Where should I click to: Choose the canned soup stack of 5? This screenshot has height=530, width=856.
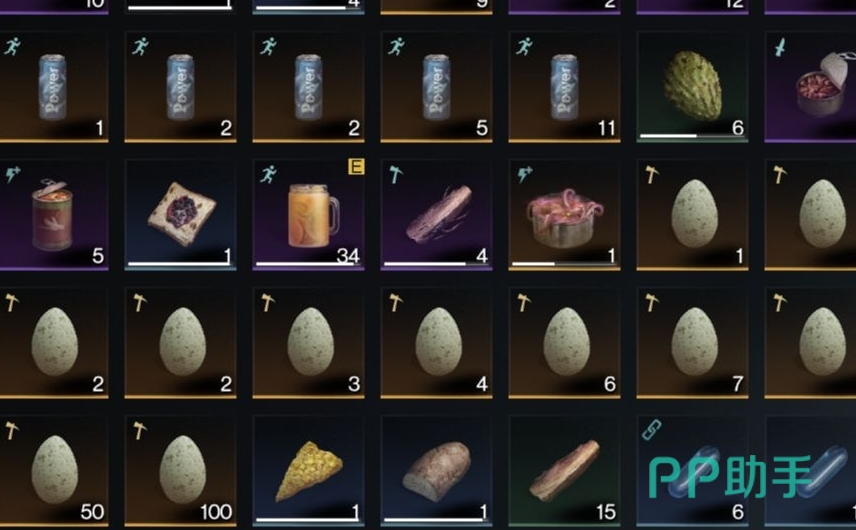pos(53,215)
